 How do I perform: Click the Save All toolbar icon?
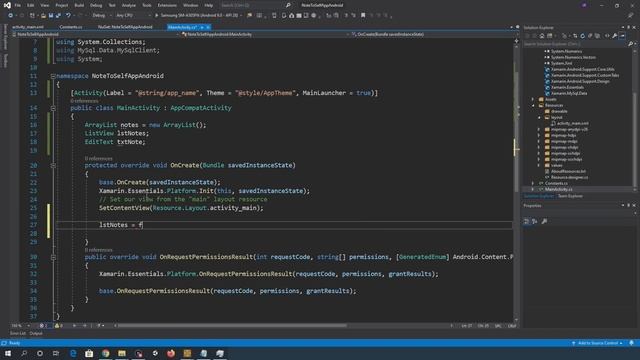58,16
